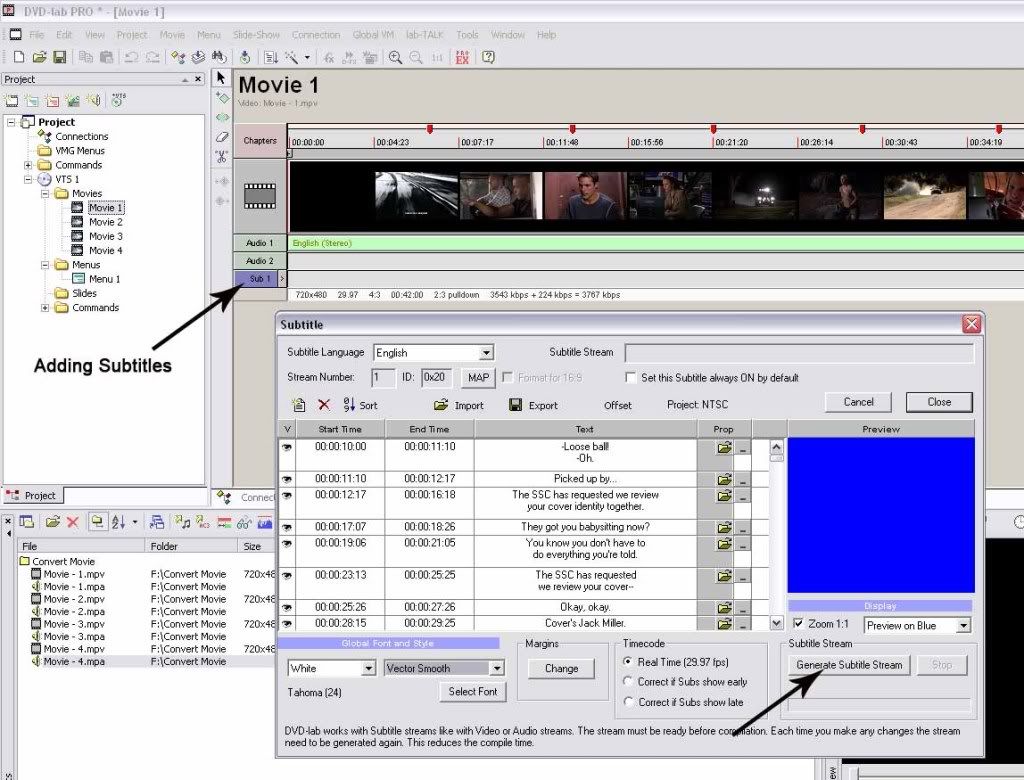Click the open folder icon in the assets toolbar
The image size is (1024, 780).
(52, 522)
